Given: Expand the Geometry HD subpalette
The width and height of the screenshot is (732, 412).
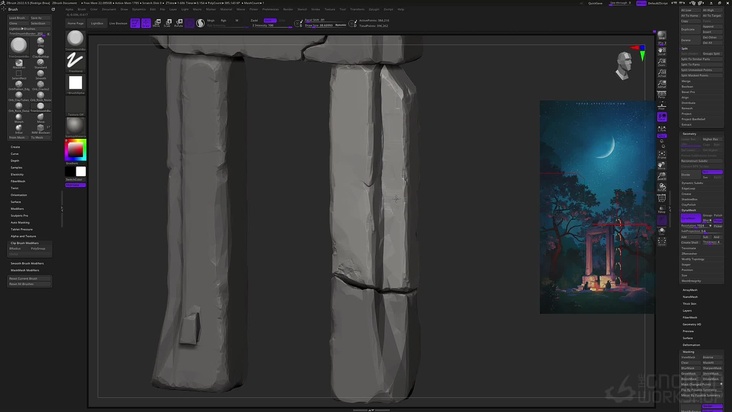Looking at the screenshot, I should (x=691, y=324).
